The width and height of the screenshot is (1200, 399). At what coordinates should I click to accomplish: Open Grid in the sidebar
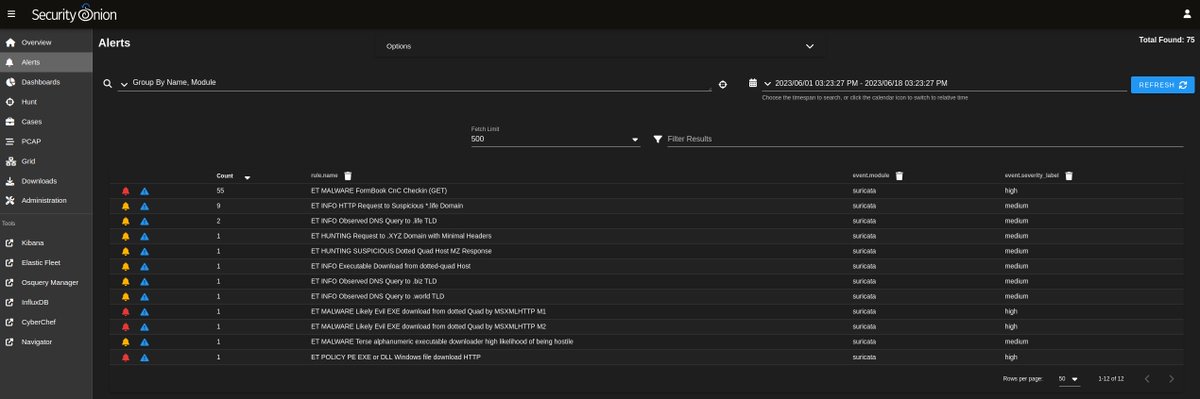point(46,161)
